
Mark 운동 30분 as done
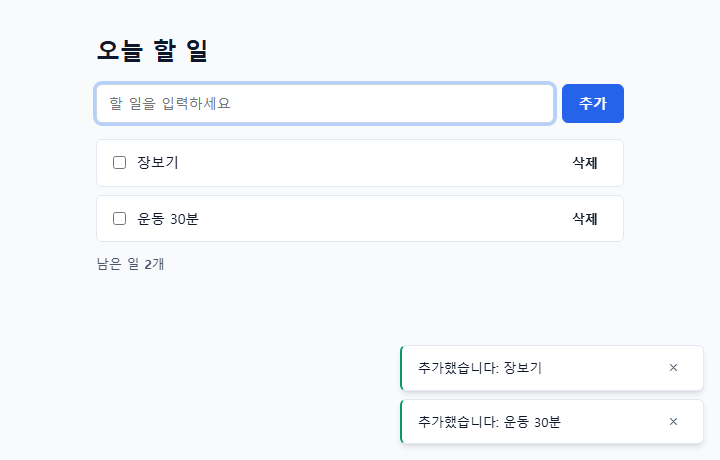119,219
